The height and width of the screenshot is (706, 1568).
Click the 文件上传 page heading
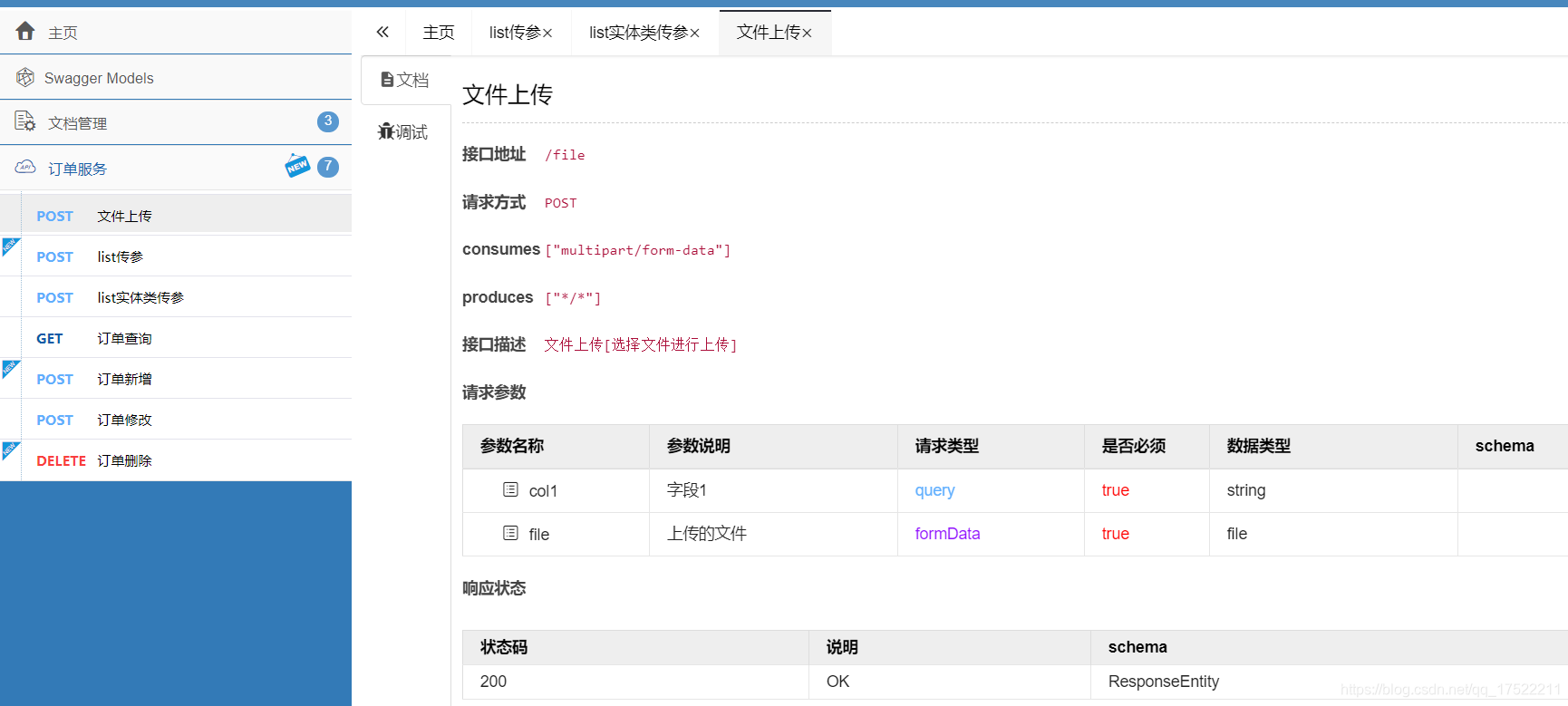[x=508, y=94]
